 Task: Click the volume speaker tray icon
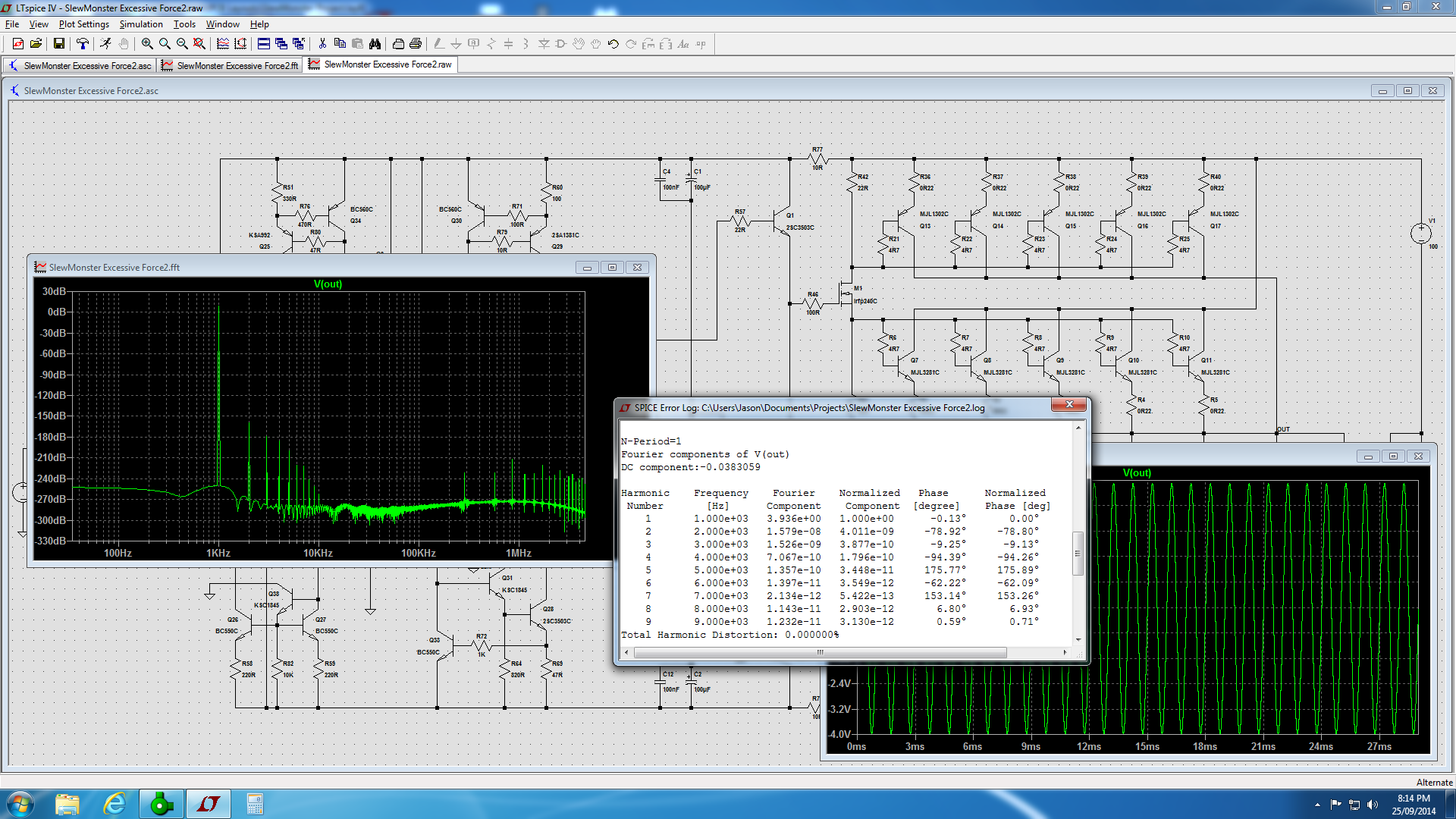(x=1372, y=805)
